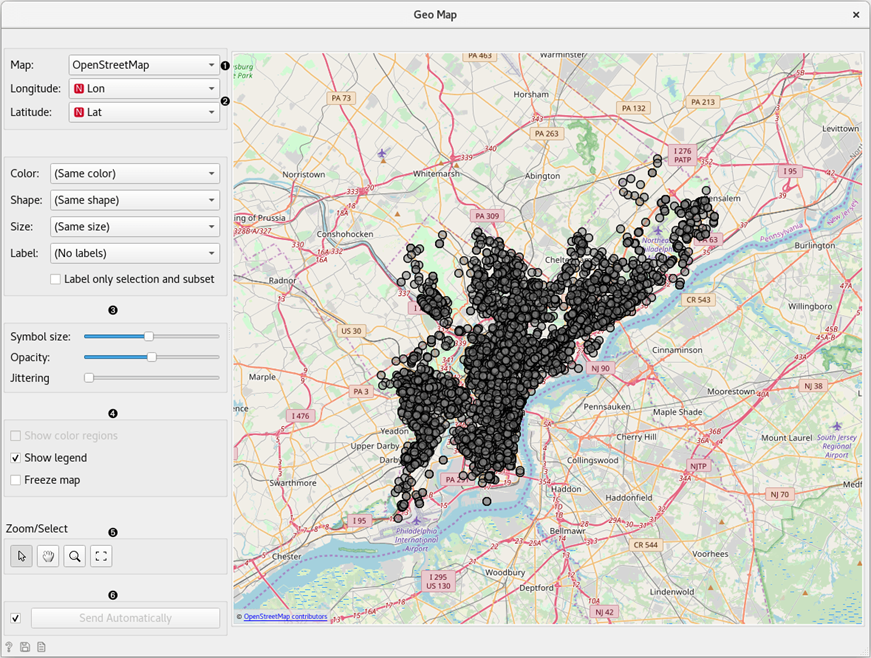Screen dimensions: 871x658
Task: Click the NJ 70 road shield
Action: coord(780,494)
